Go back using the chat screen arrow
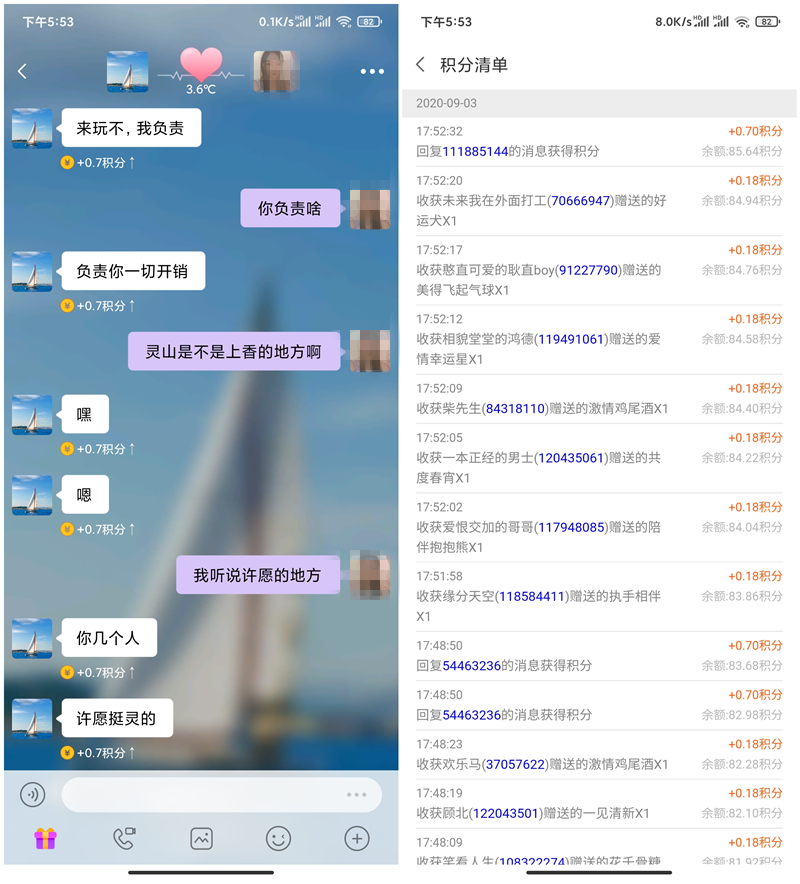 (22, 71)
